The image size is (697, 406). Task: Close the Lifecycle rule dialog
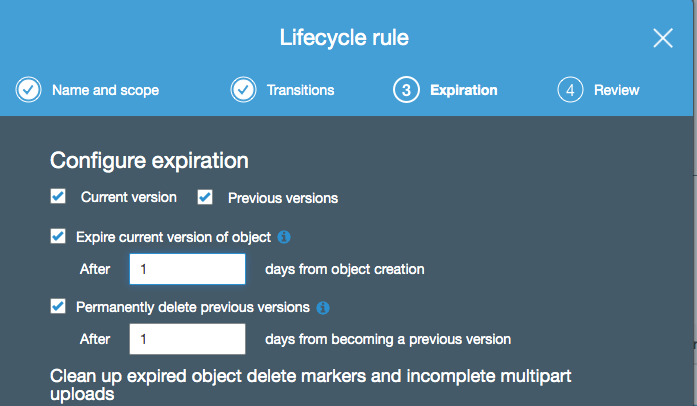click(663, 38)
